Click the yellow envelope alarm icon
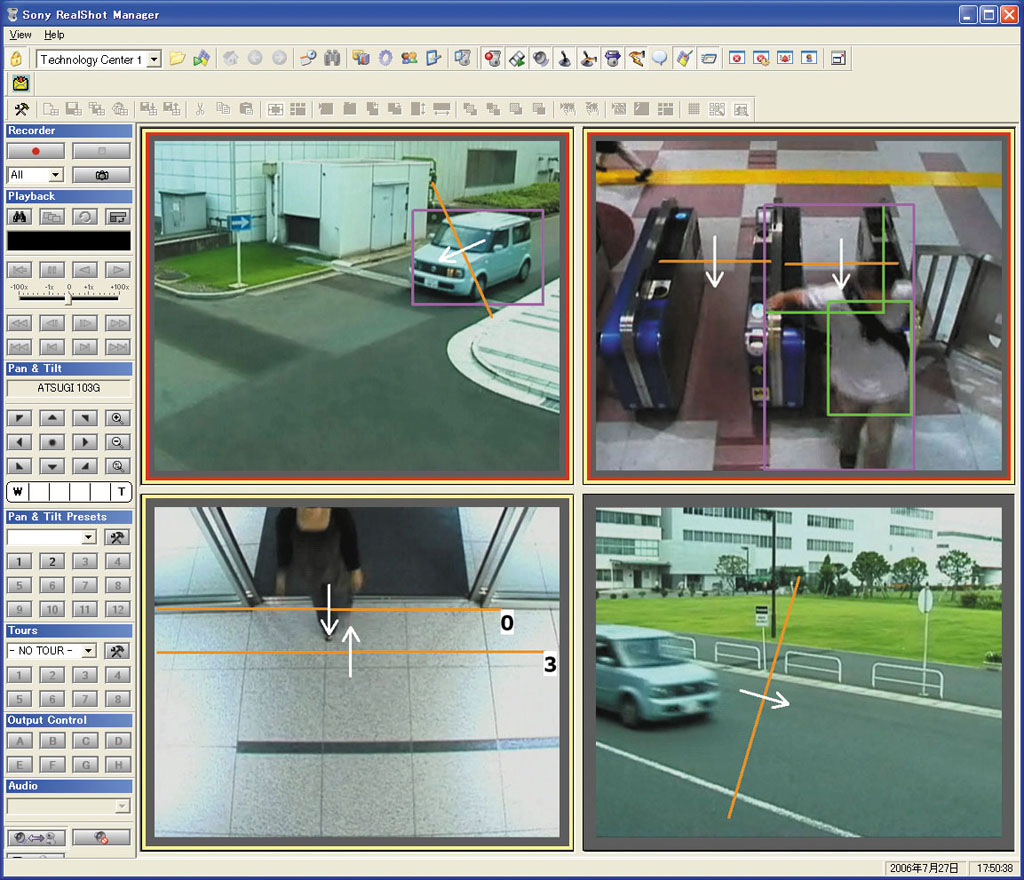 click(21, 84)
